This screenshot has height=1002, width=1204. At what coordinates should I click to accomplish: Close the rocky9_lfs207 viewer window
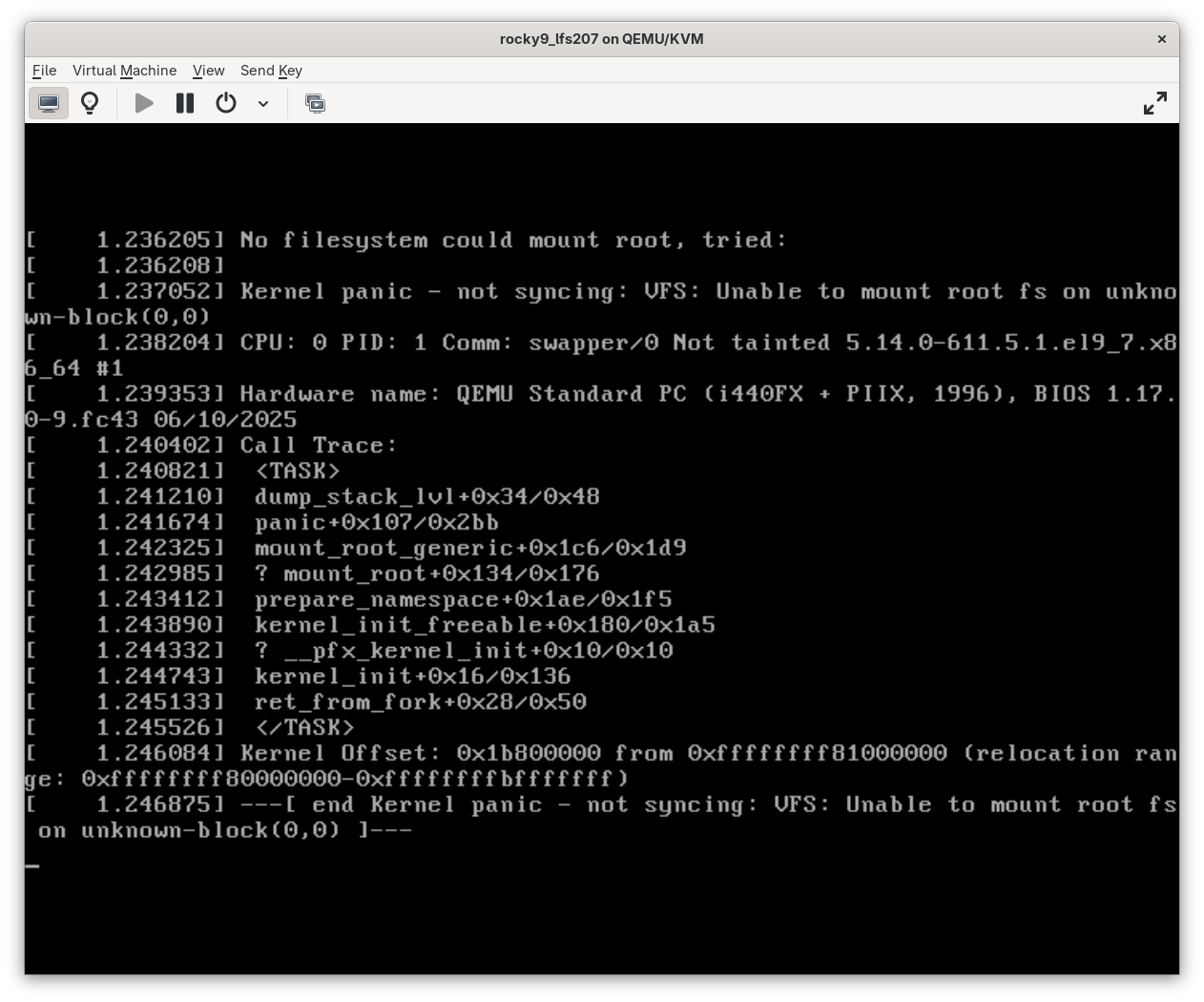click(x=1161, y=39)
